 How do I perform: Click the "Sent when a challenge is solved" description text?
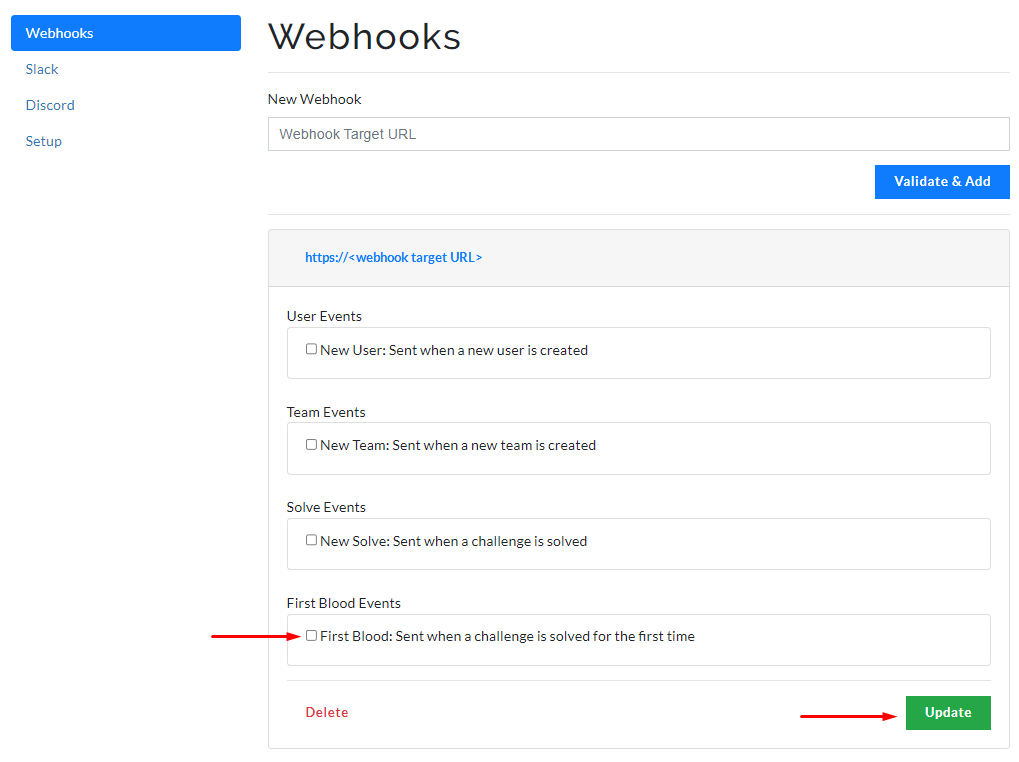point(490,541)
